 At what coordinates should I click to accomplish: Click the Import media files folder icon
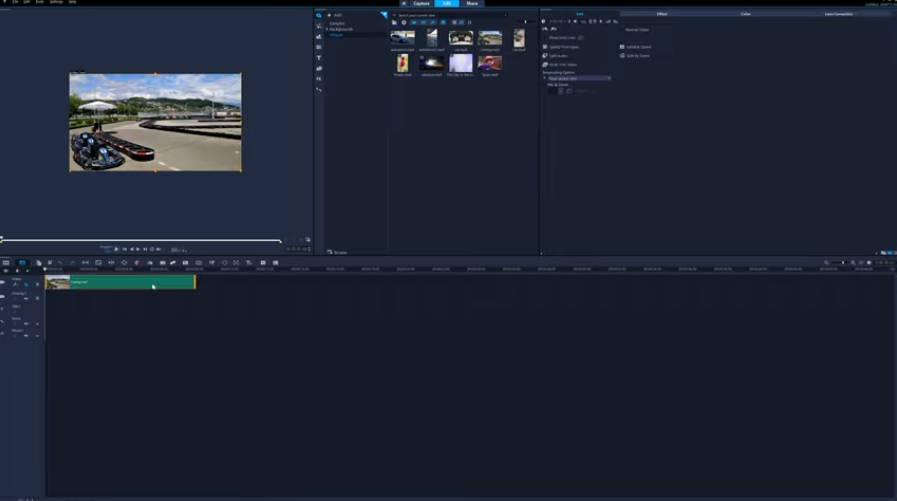pyautogui.click(x=394, y=22)
